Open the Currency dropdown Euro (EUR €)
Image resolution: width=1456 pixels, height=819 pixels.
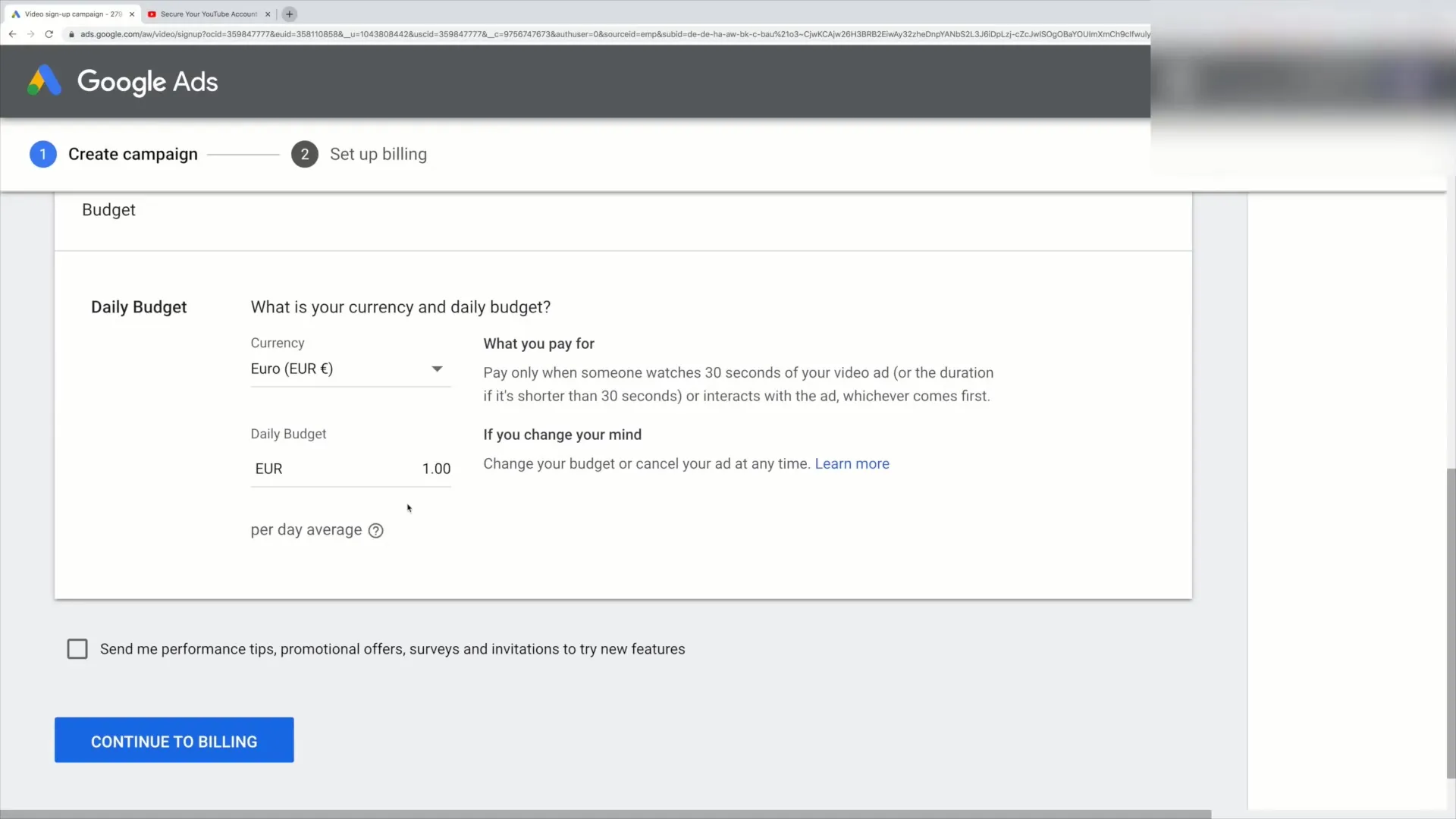(x=350, y=369)
